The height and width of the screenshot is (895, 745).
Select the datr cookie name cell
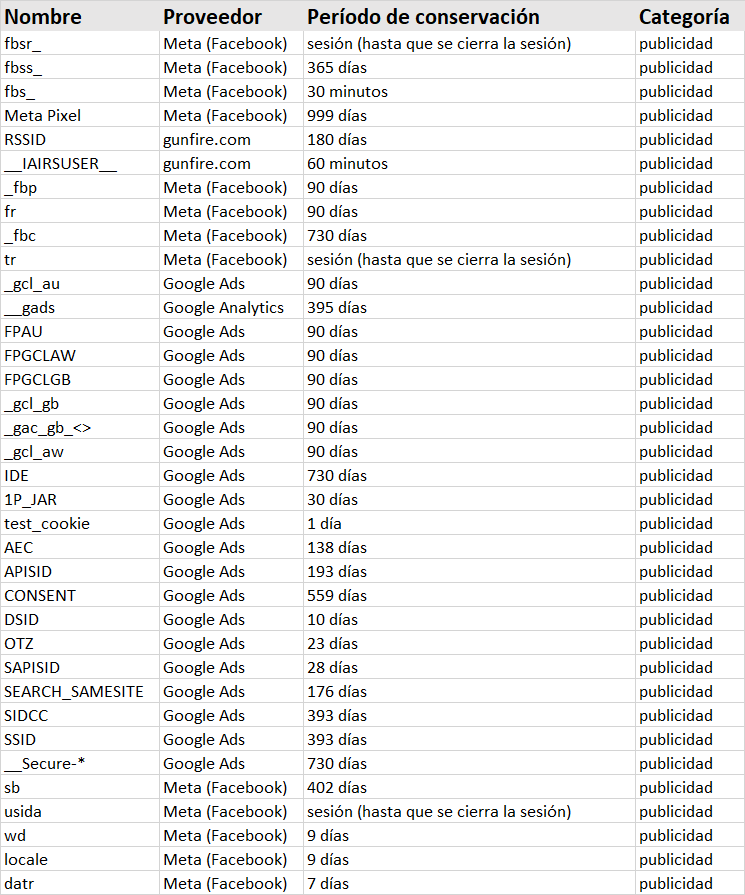point(20,884)
